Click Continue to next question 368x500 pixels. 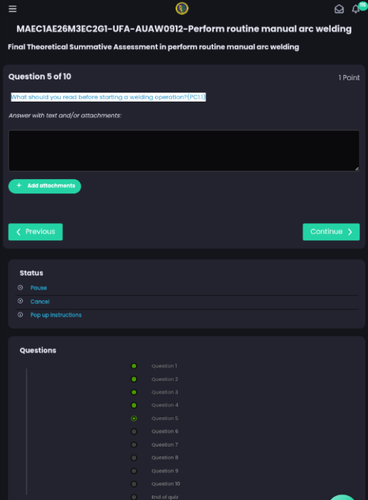[x=331, y=232]
